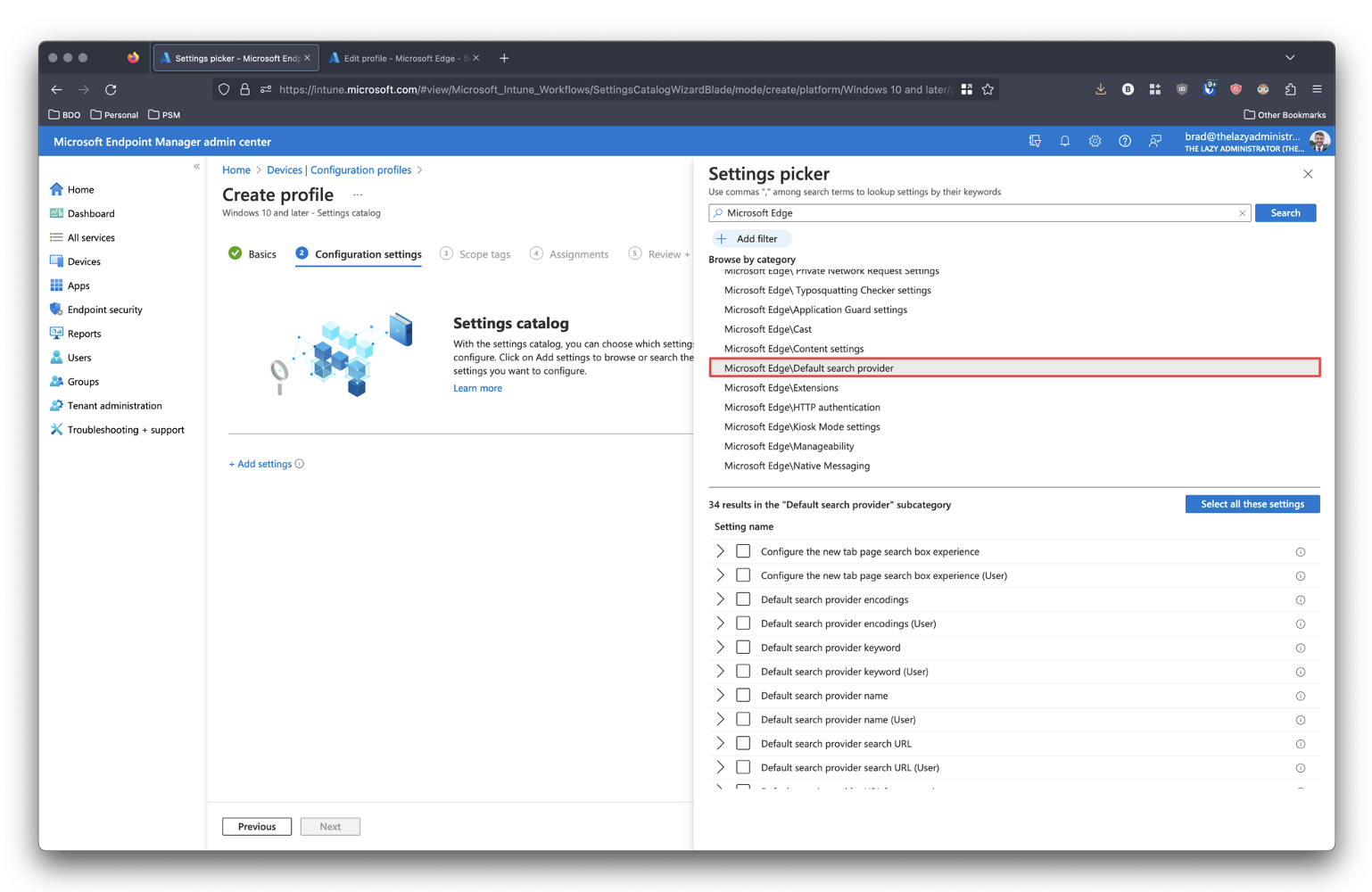Screen dimensions: 1372x892
Task: Open Groups in the sidebar
Action: 75,382
